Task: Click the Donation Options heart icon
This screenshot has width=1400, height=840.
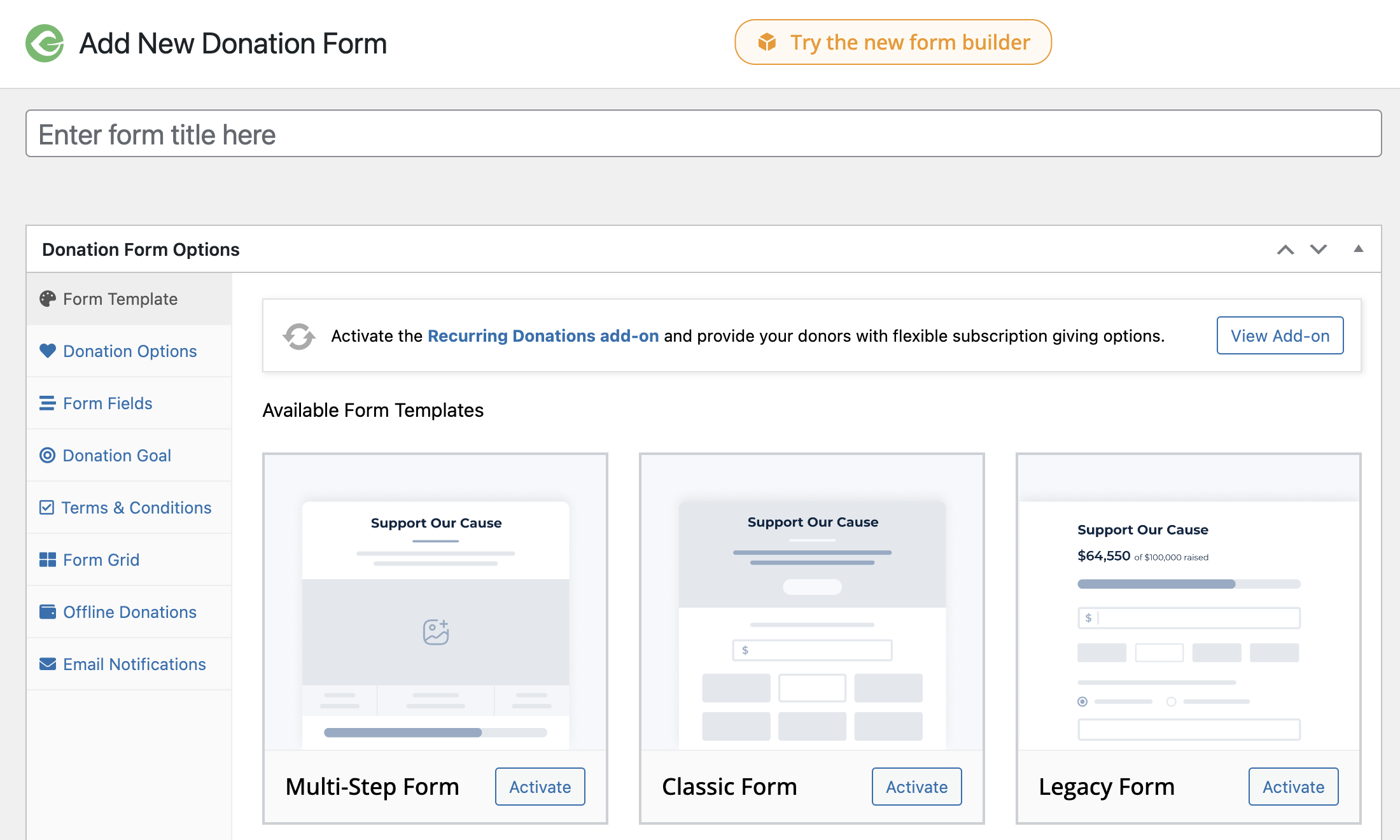Action: click(x=47, y=351)
